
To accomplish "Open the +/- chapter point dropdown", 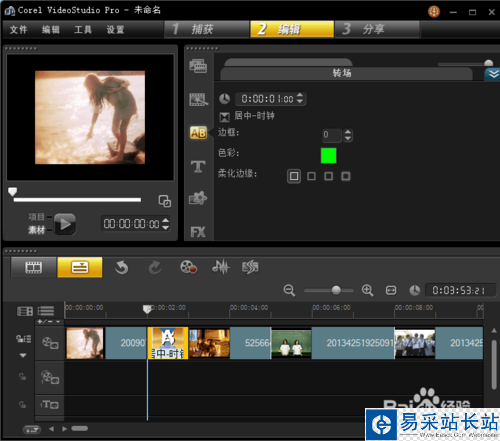I will pyautogui.click(x=49, y=322).
